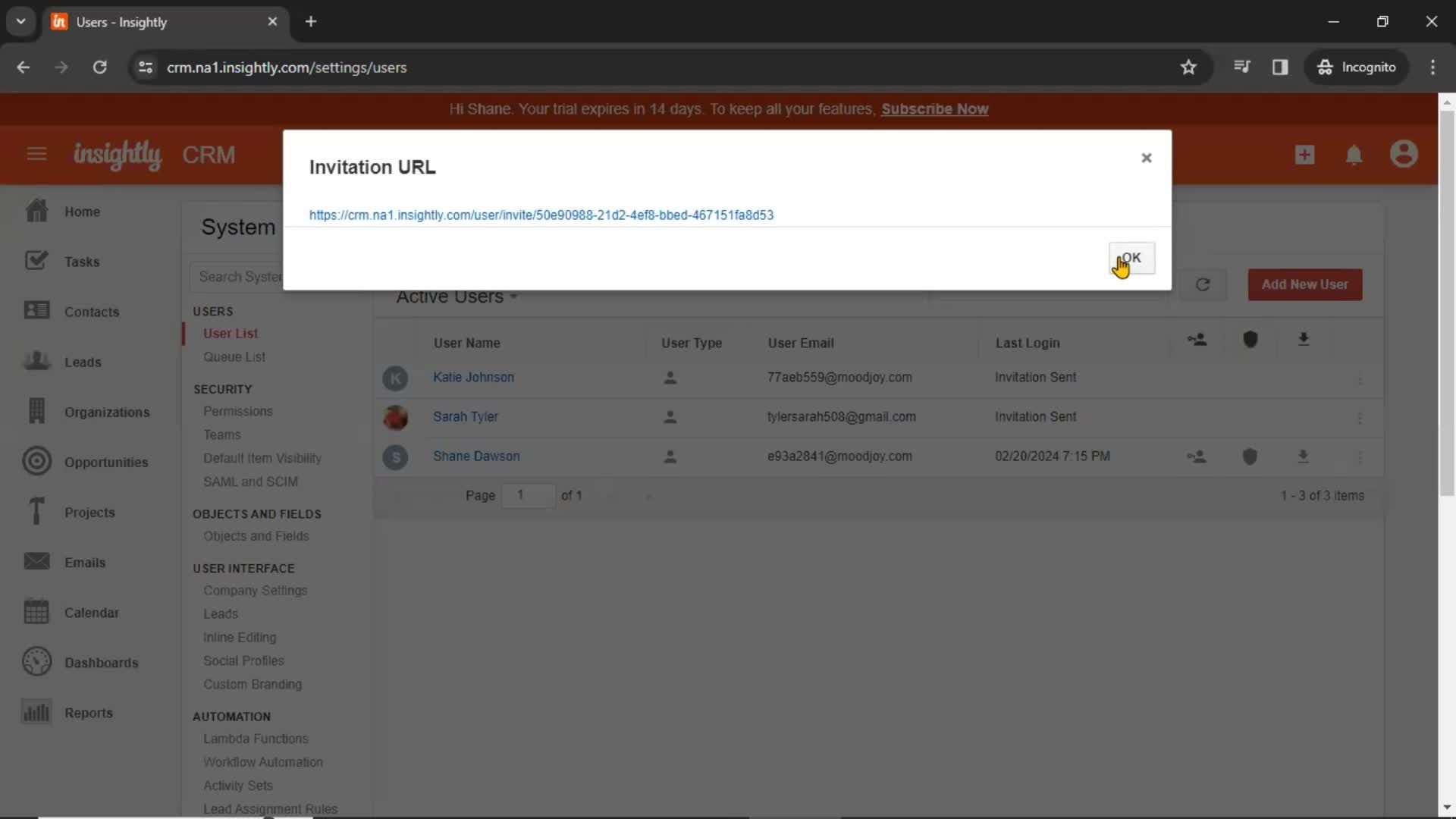Click the page number field
This screenshot has width=1456, height=819.
(x=528, y=495)
